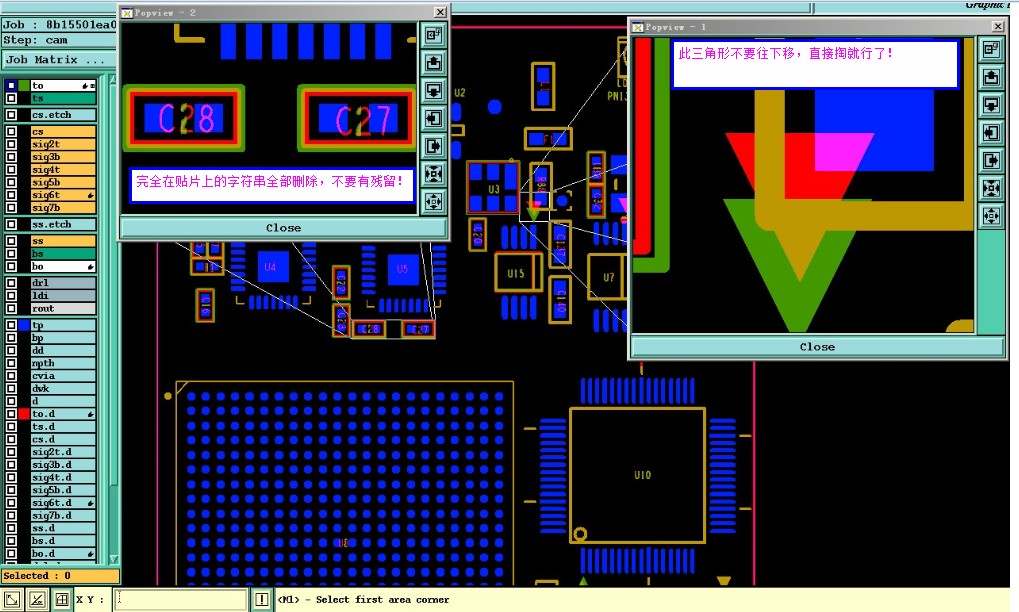
Task: Click the exclamation mark icon in status bar
Action: (262, 600)
